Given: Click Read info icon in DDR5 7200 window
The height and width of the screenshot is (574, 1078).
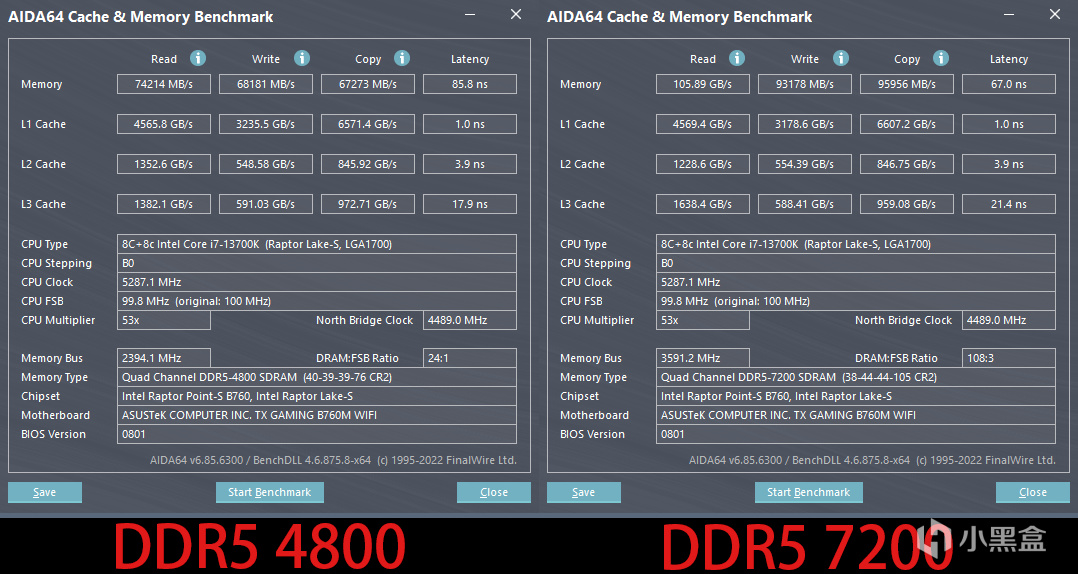Looking at the screenshot, I should point(737,58).
